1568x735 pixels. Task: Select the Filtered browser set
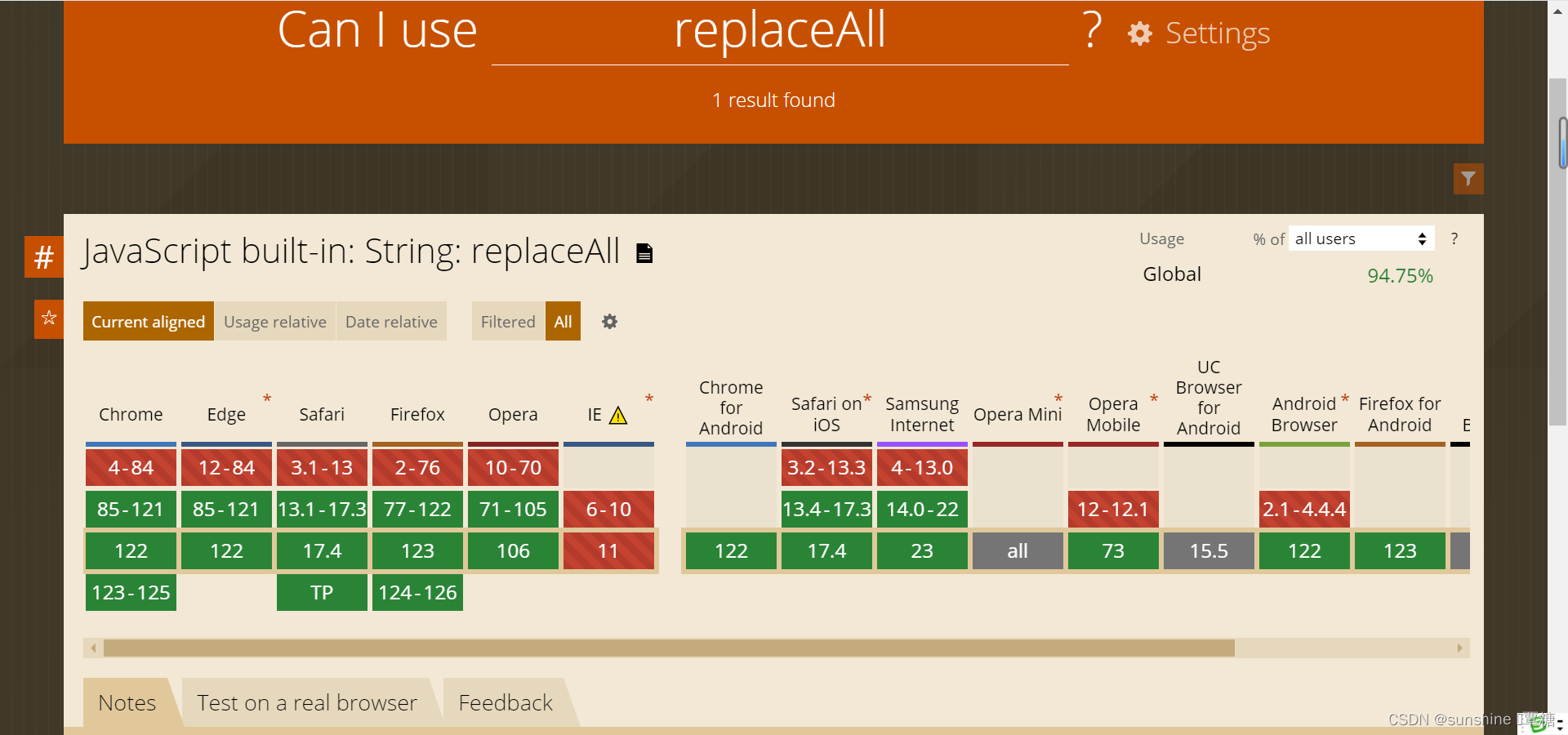click(x=508, y=322)
